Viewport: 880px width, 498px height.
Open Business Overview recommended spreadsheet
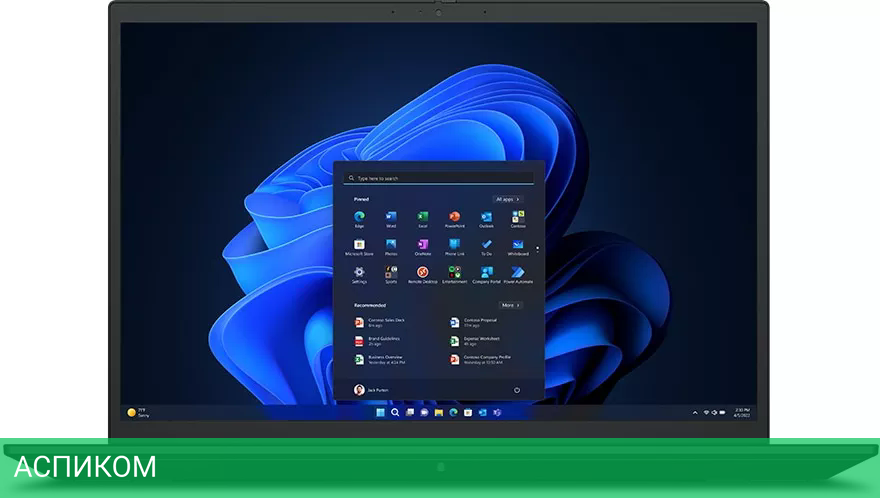[x=379, y=359]
